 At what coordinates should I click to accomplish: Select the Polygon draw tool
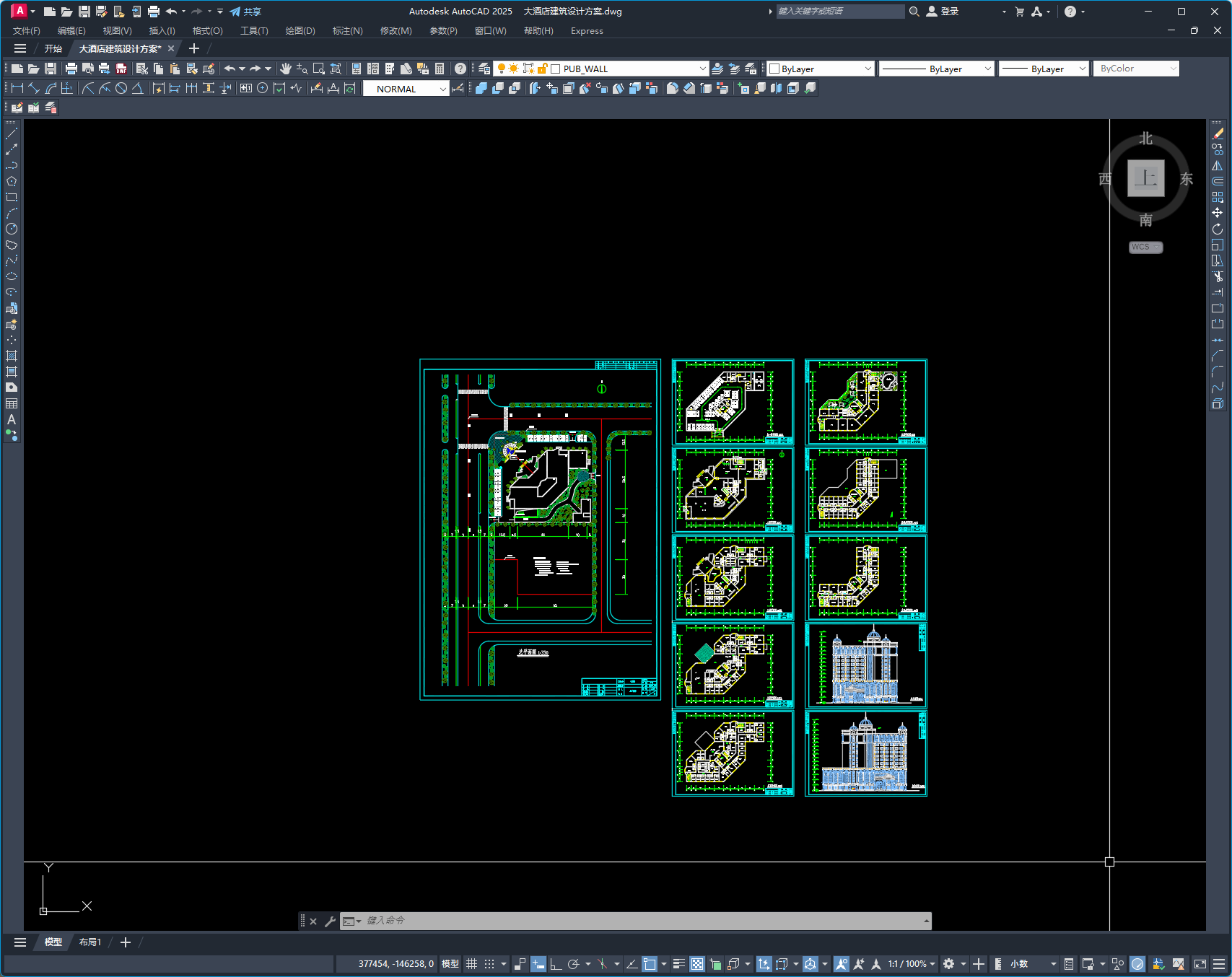[12, 181]
